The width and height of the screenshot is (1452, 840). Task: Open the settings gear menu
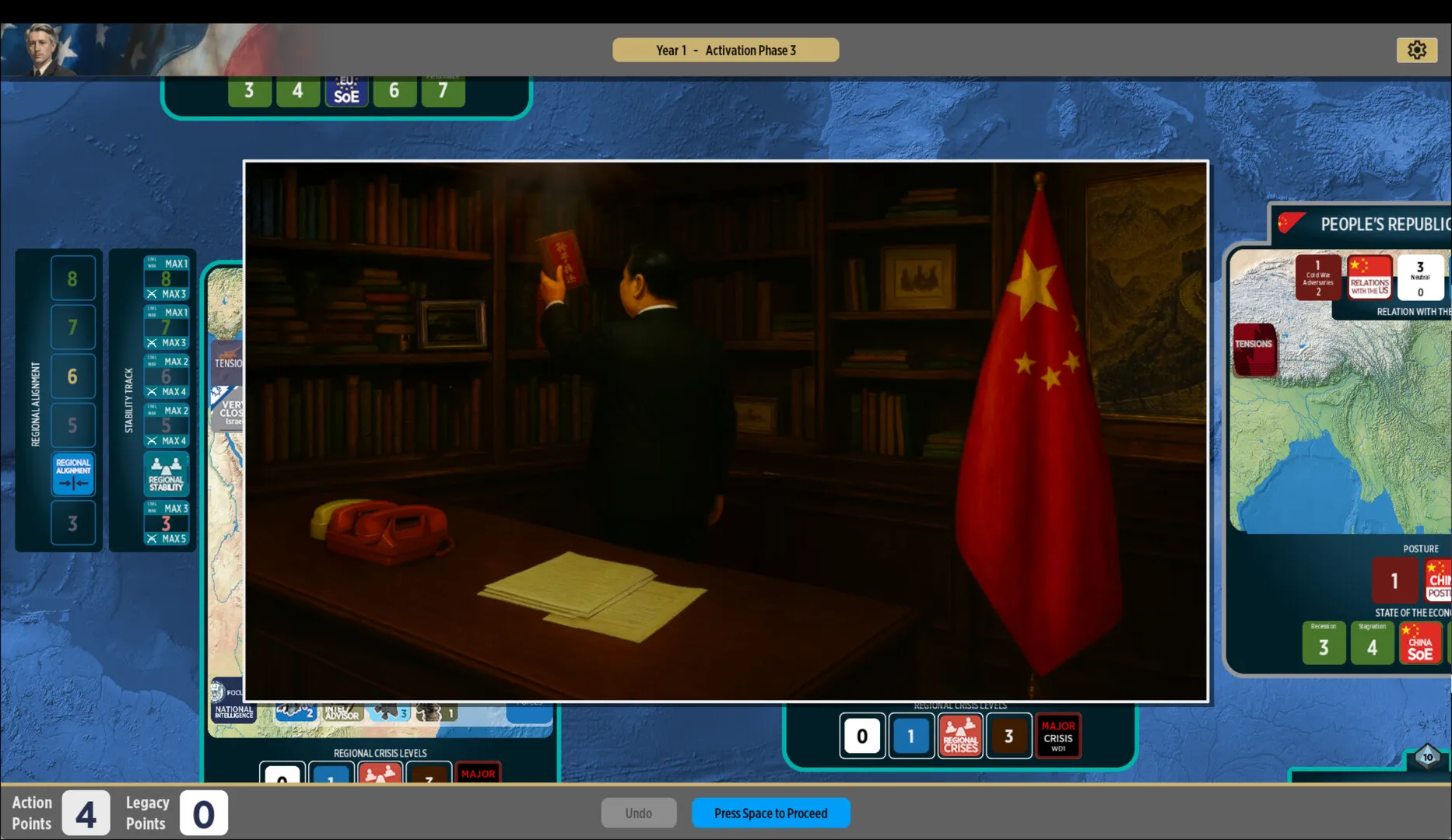point(1417,51)
